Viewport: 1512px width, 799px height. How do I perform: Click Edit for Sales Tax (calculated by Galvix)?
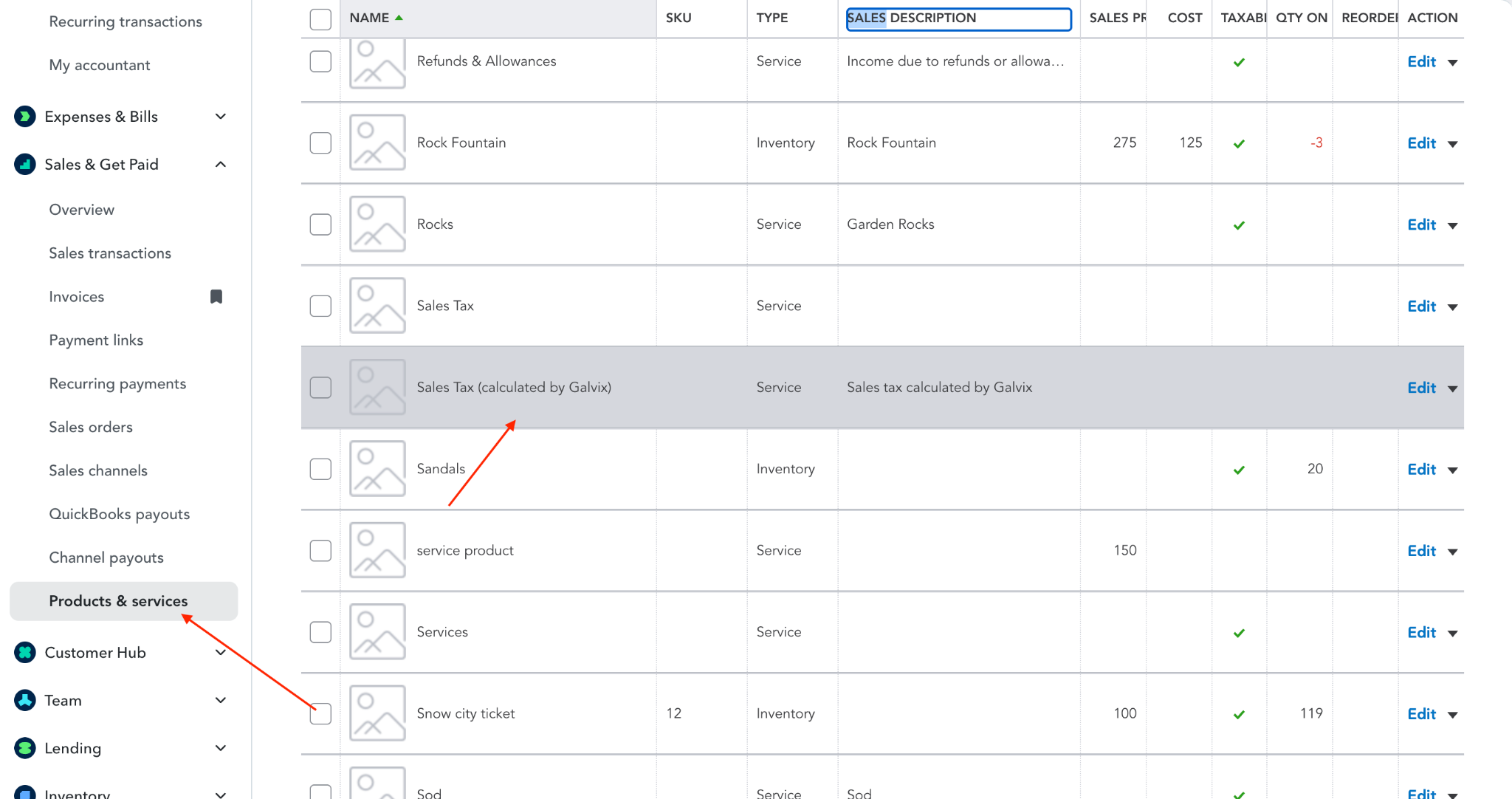coord(1421,388)
